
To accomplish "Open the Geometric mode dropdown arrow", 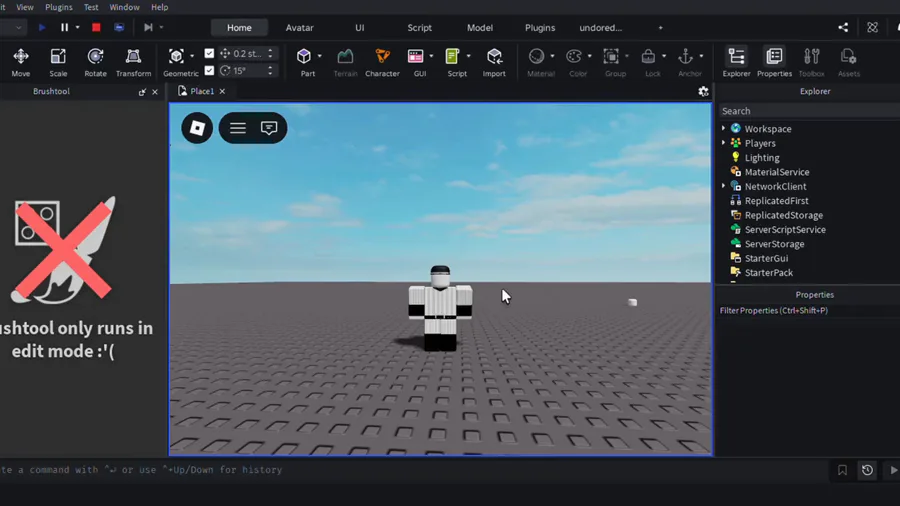I will point(192,56).
